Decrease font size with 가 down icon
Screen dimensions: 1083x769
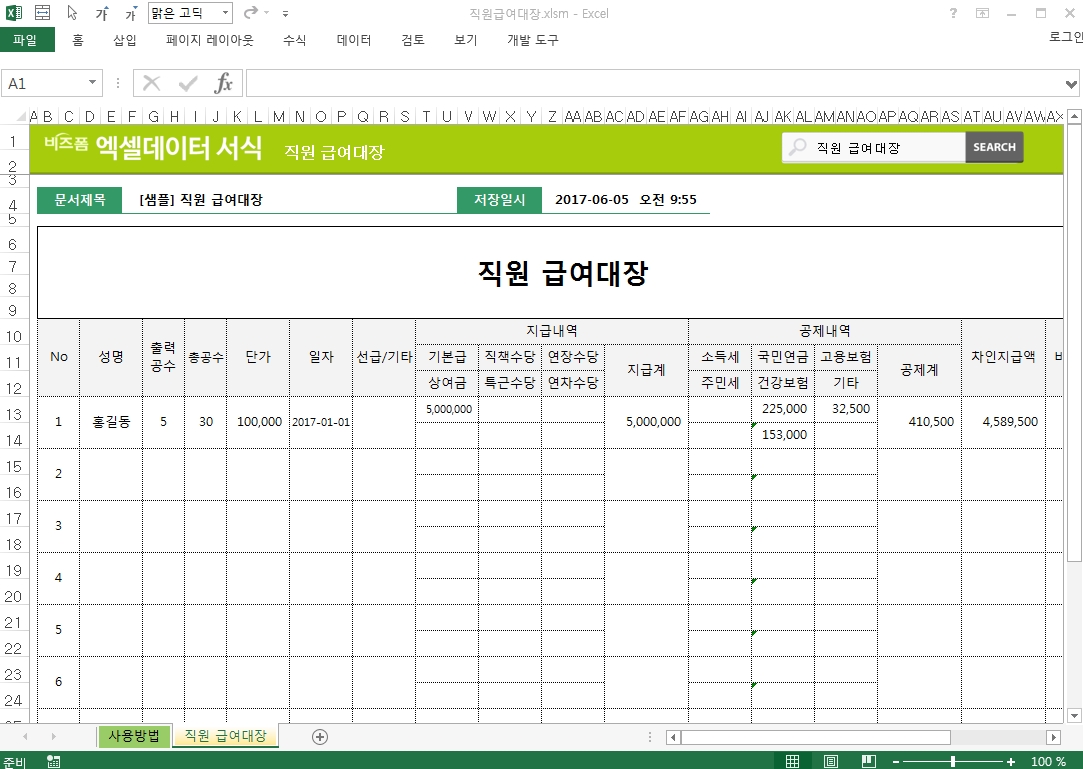[131, 12]
